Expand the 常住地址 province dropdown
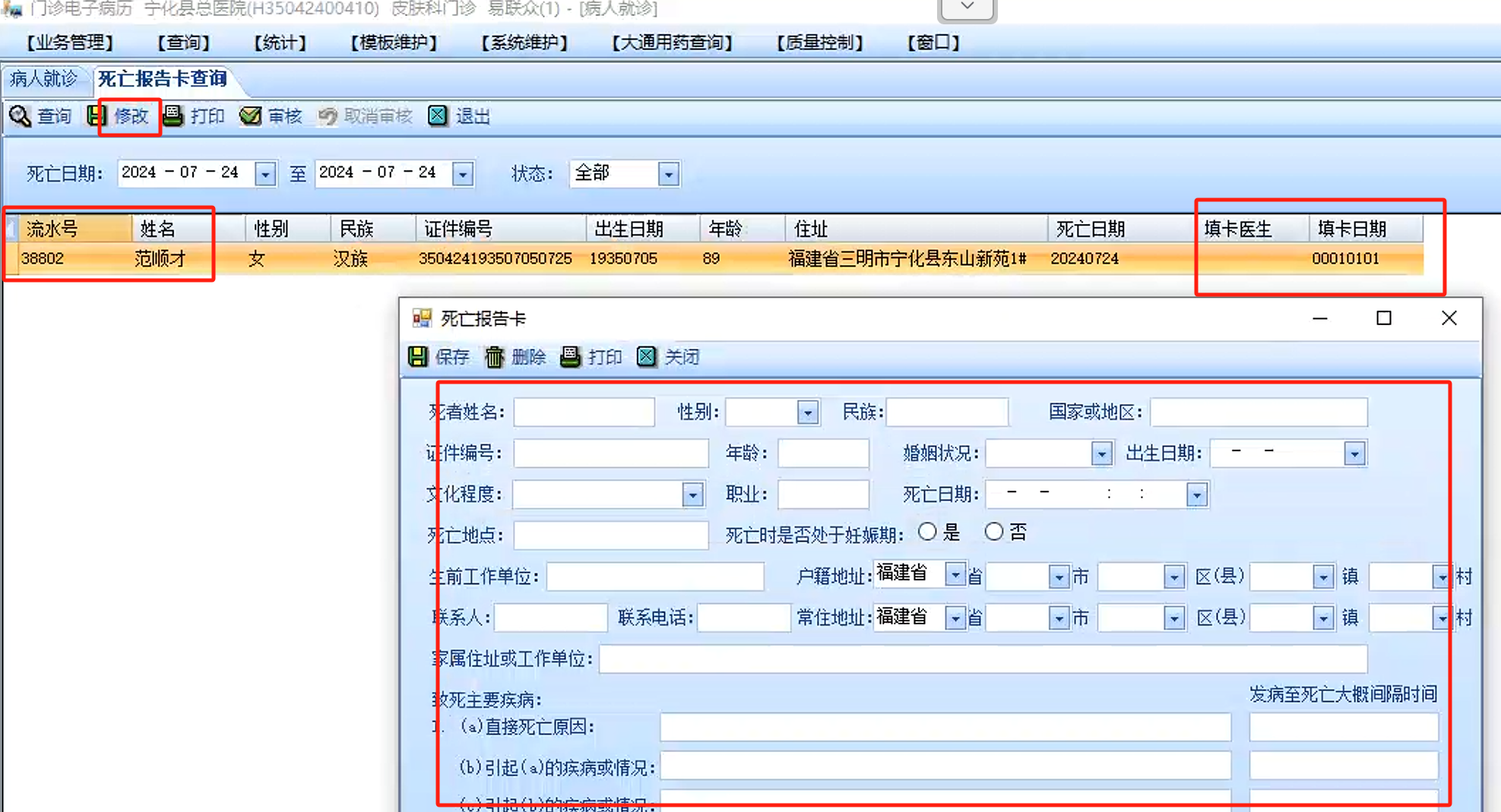This screenshot has width=1501, height=812. [955, 618]
